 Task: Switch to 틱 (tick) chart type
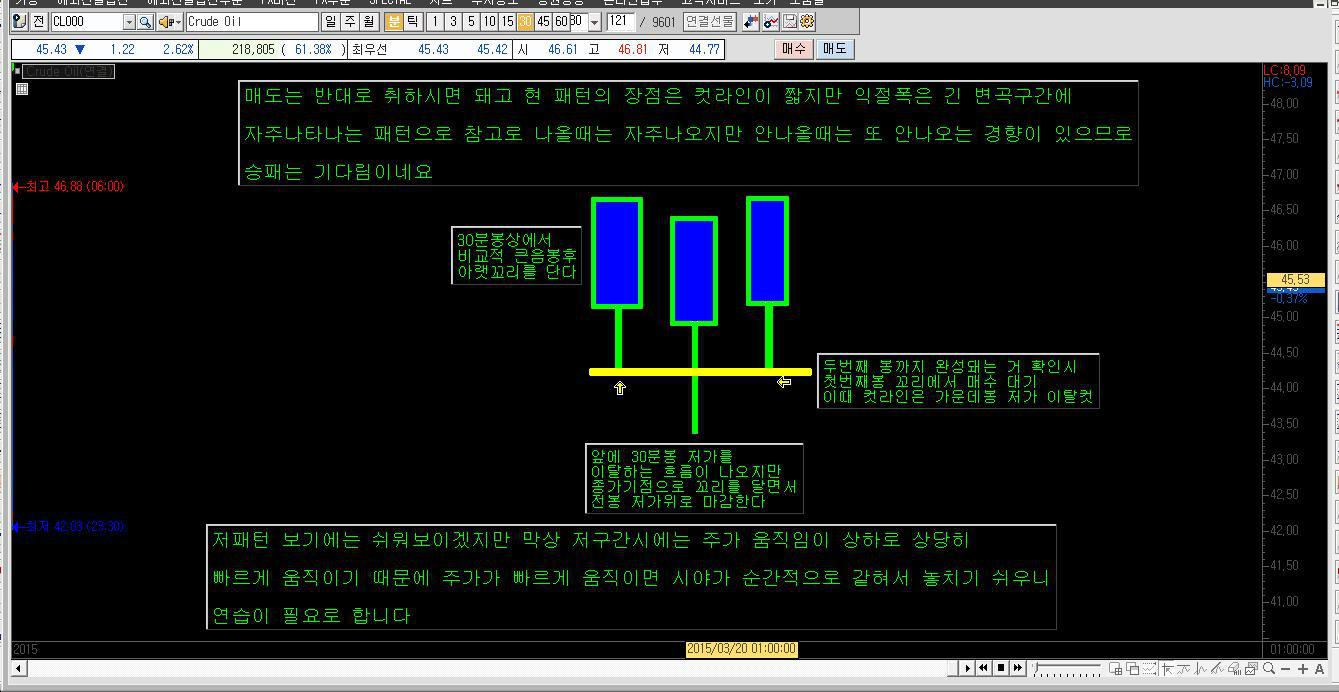[412, 21]
